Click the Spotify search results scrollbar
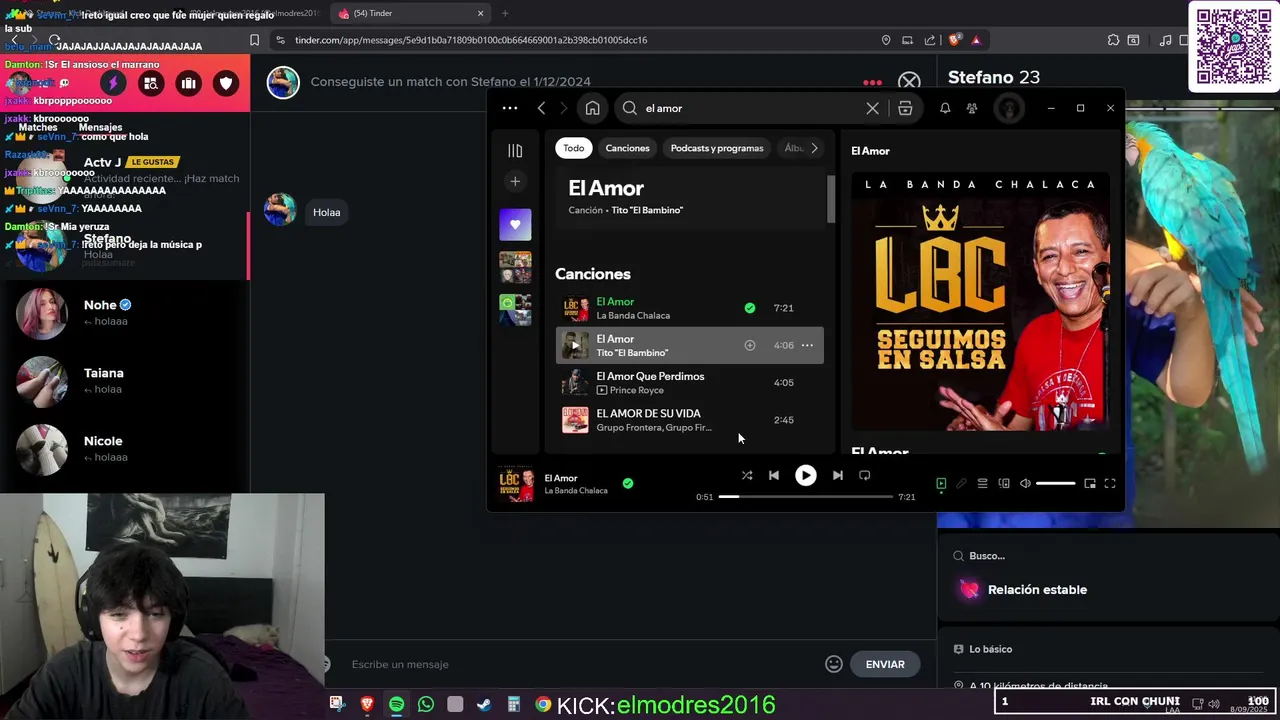This screenshot has width=1280, height=720. [x=830, y=199]
